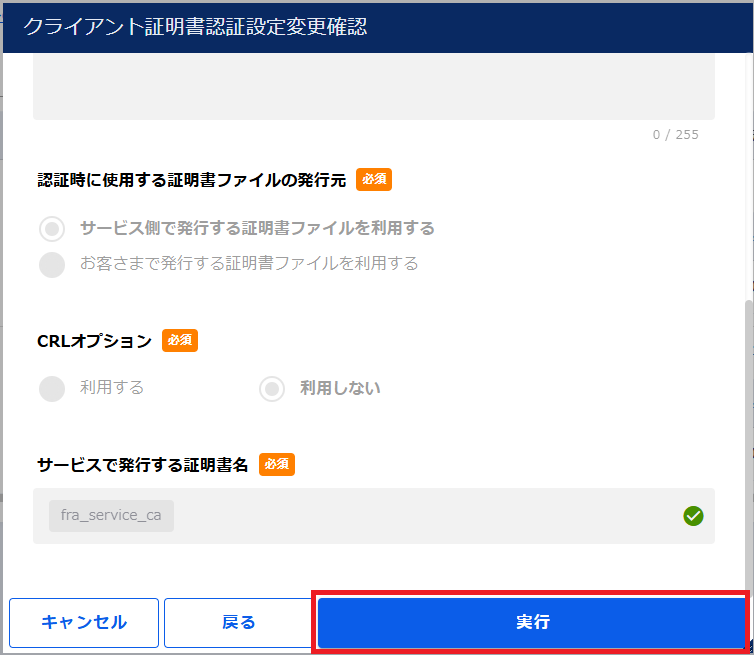Select お客さまで発行する証明書ファイルを利用する radio

52,264
